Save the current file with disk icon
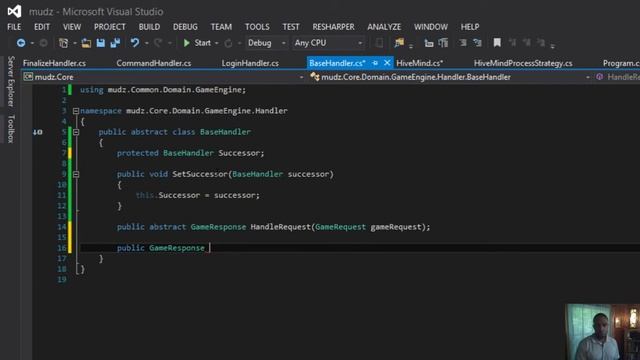Screen dimensions: 640x360 [100, 43]
